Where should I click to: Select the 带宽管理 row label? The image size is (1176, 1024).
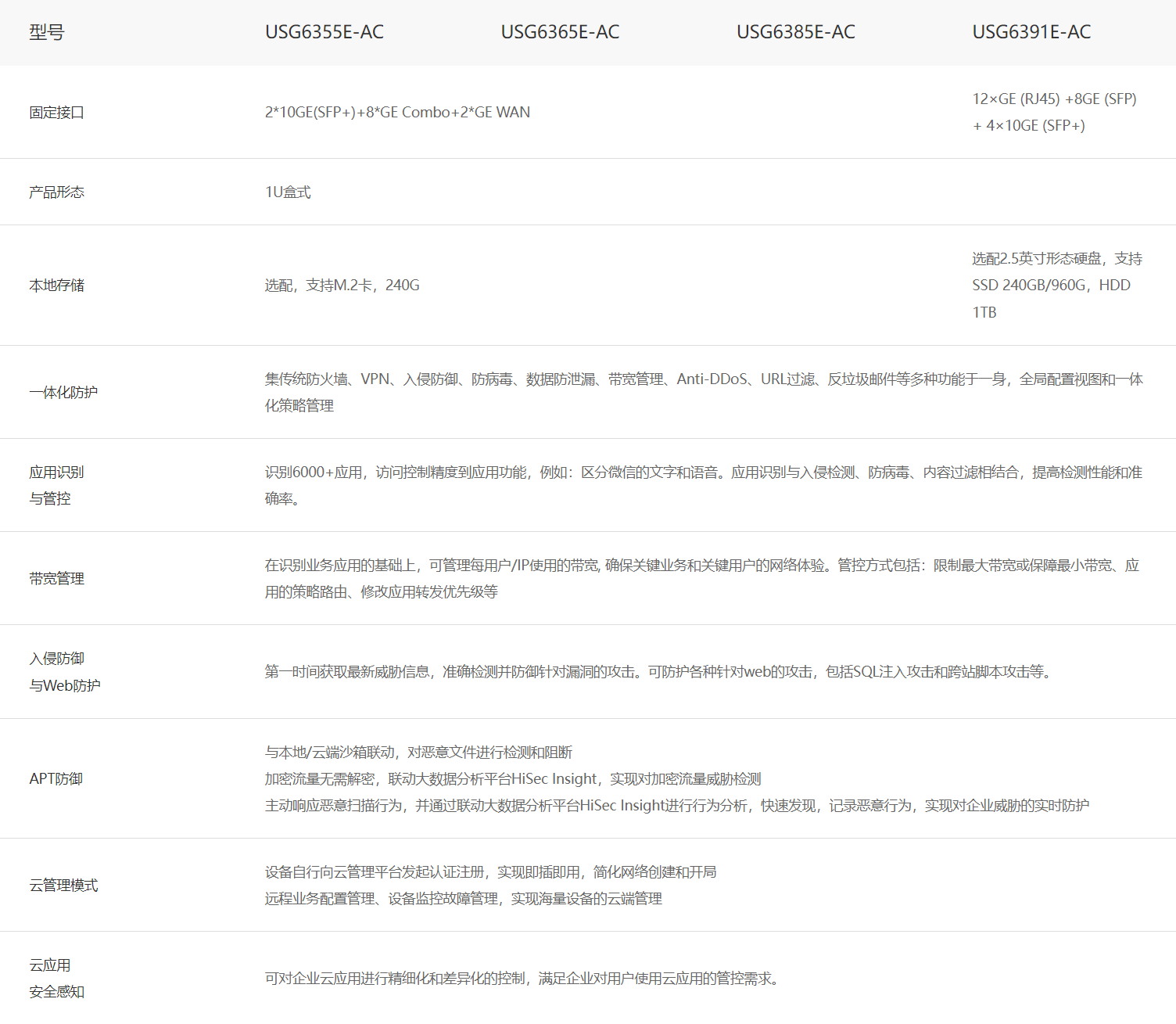pos(56,578)
